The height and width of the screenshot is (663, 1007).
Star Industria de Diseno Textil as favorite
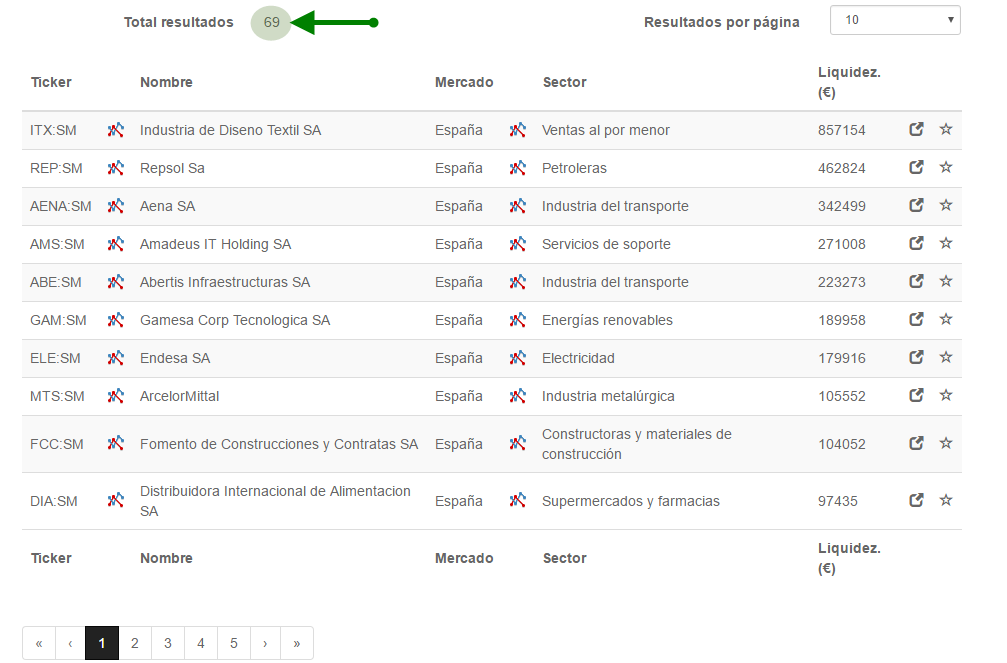click(x=946, y=130)
